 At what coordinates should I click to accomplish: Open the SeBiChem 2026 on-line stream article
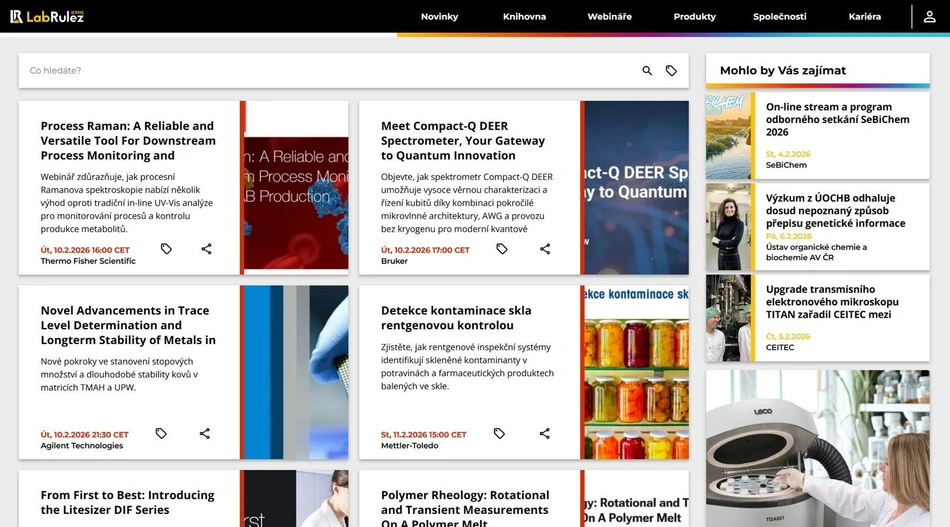pyautogui.click(x=828, y=119)
